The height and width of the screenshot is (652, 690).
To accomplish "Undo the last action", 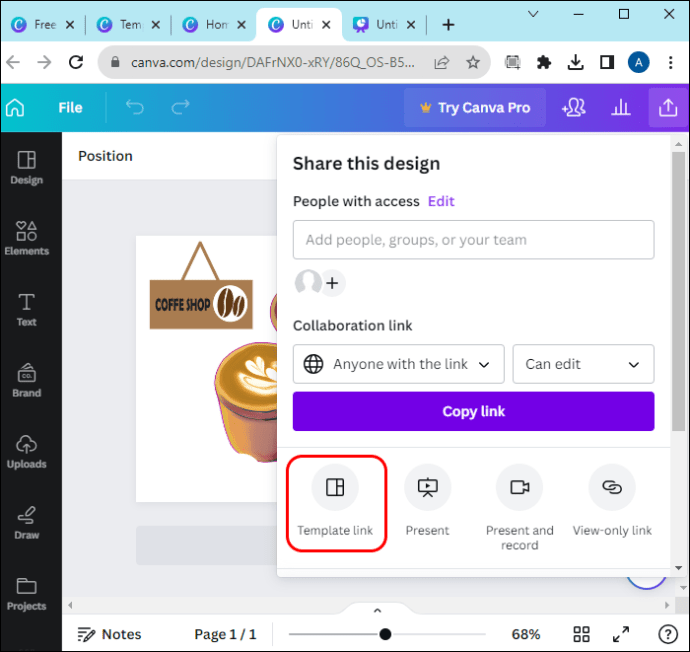I will (x=135, y=107).
